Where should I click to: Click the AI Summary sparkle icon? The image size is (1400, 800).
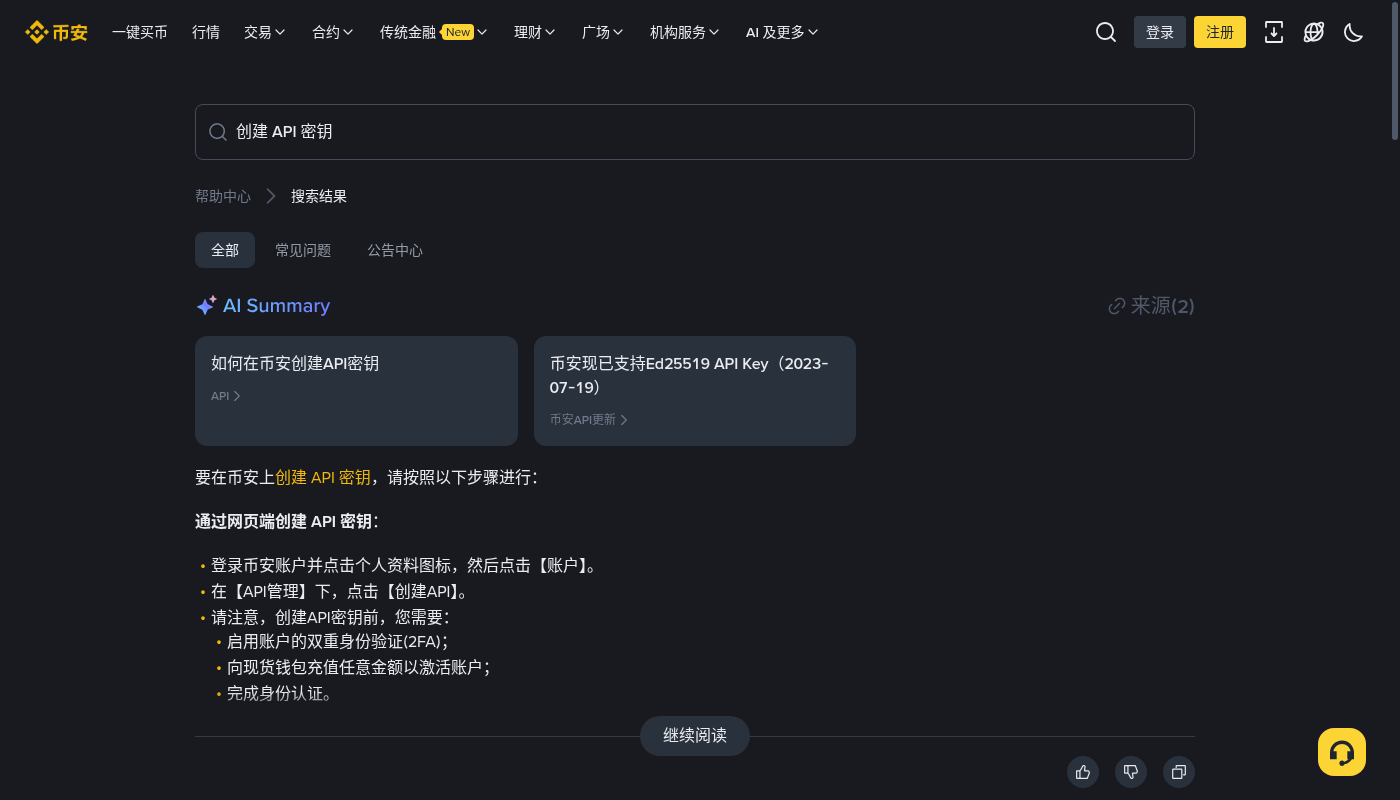[x=206, y=306]
